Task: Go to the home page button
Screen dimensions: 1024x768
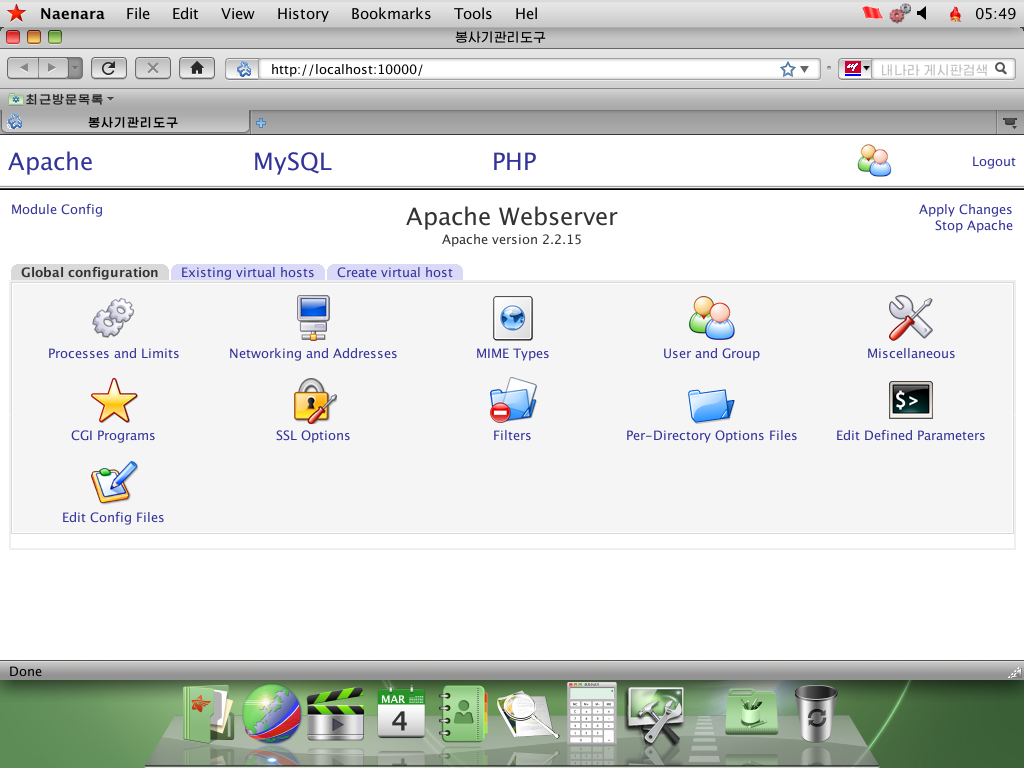Action: click(197, 68)
